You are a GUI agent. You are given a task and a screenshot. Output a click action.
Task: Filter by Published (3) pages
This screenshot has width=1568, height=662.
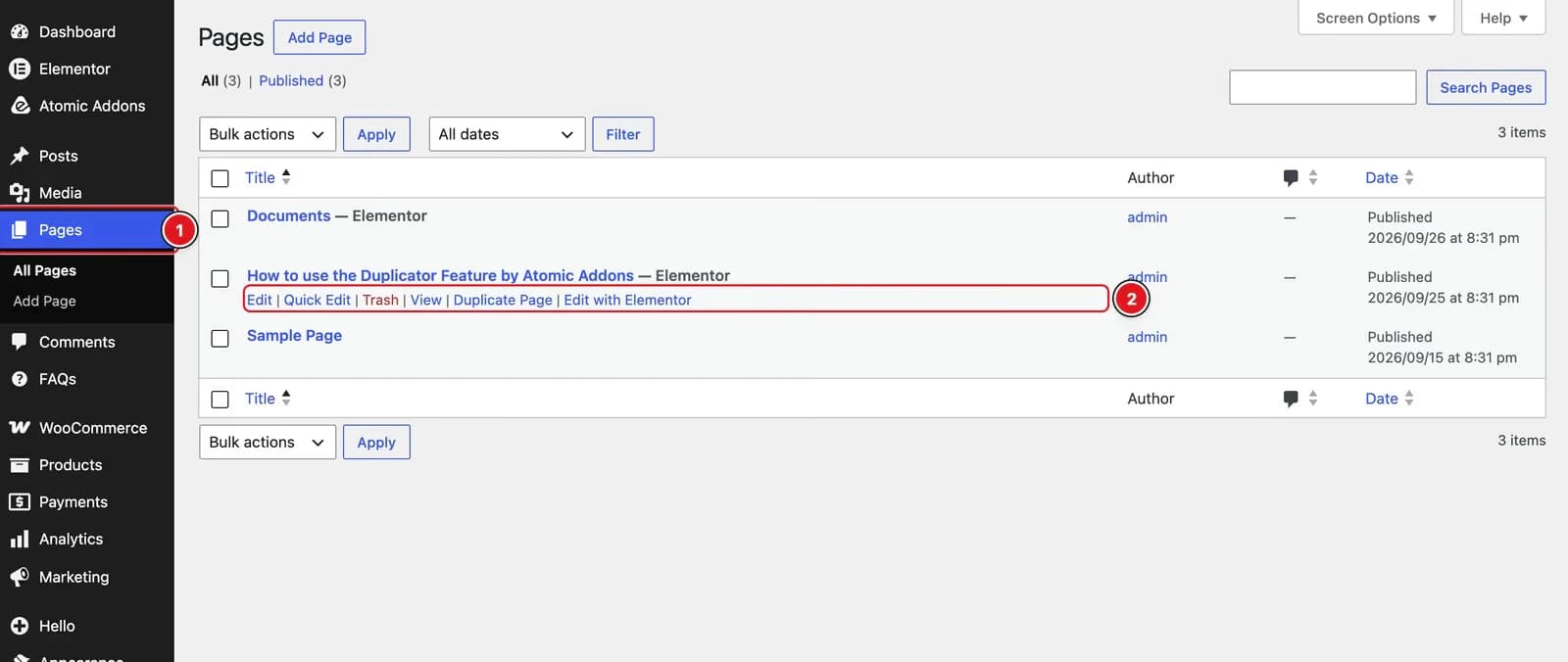point(302,80)
